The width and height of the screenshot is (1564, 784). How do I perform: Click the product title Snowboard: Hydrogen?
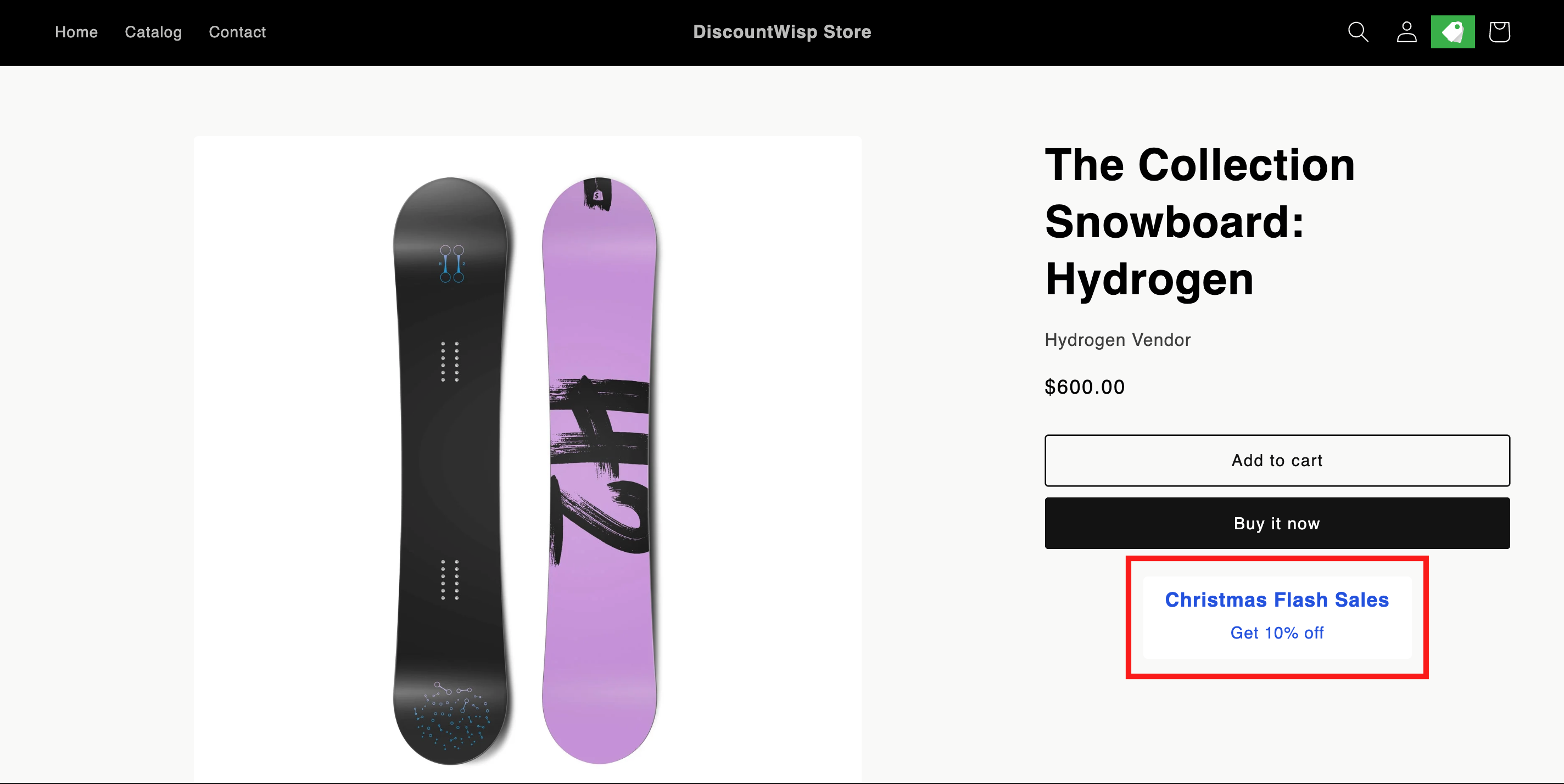click(x=1199, y=221)
